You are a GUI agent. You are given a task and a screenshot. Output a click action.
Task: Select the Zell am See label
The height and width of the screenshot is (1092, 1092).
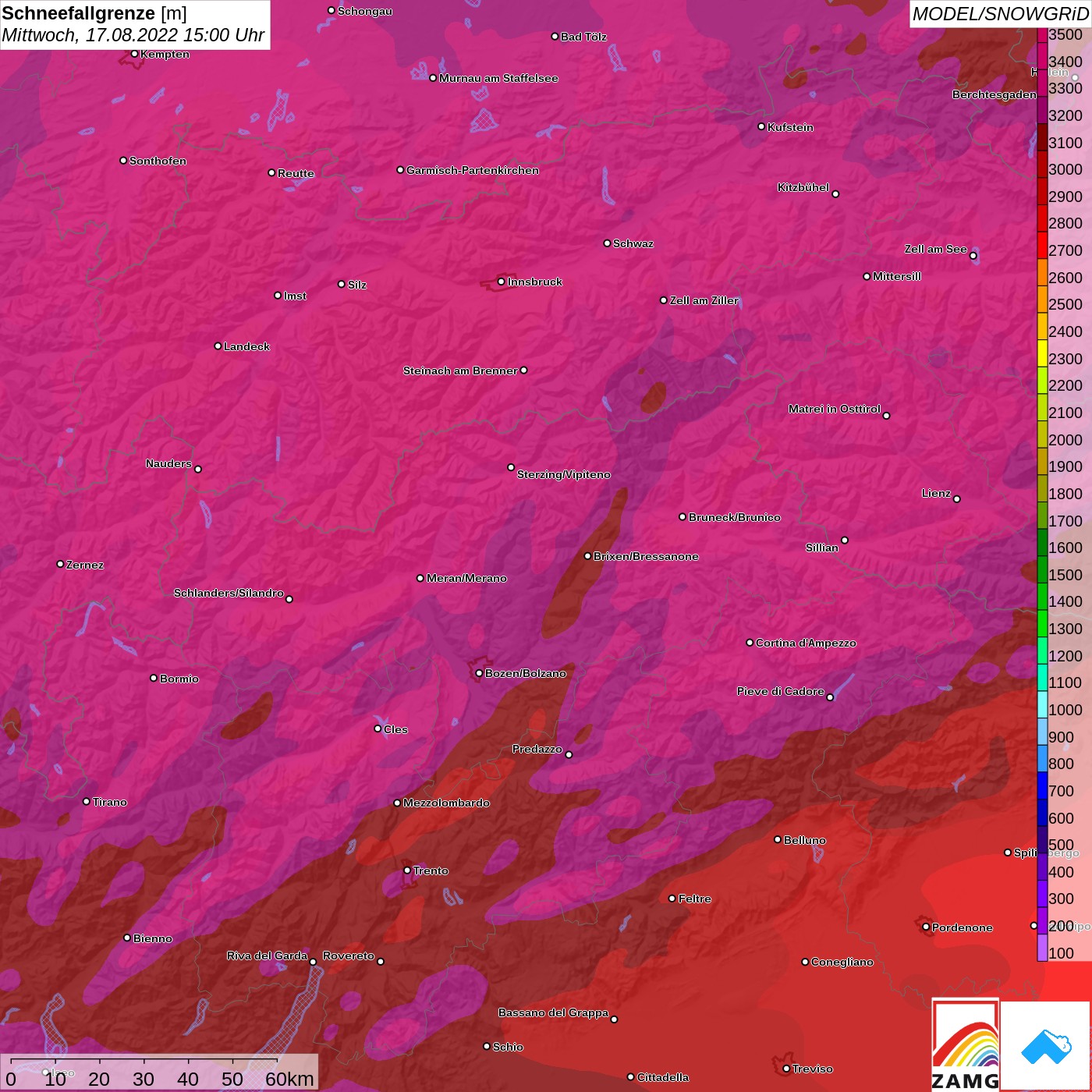coord(935,249)
